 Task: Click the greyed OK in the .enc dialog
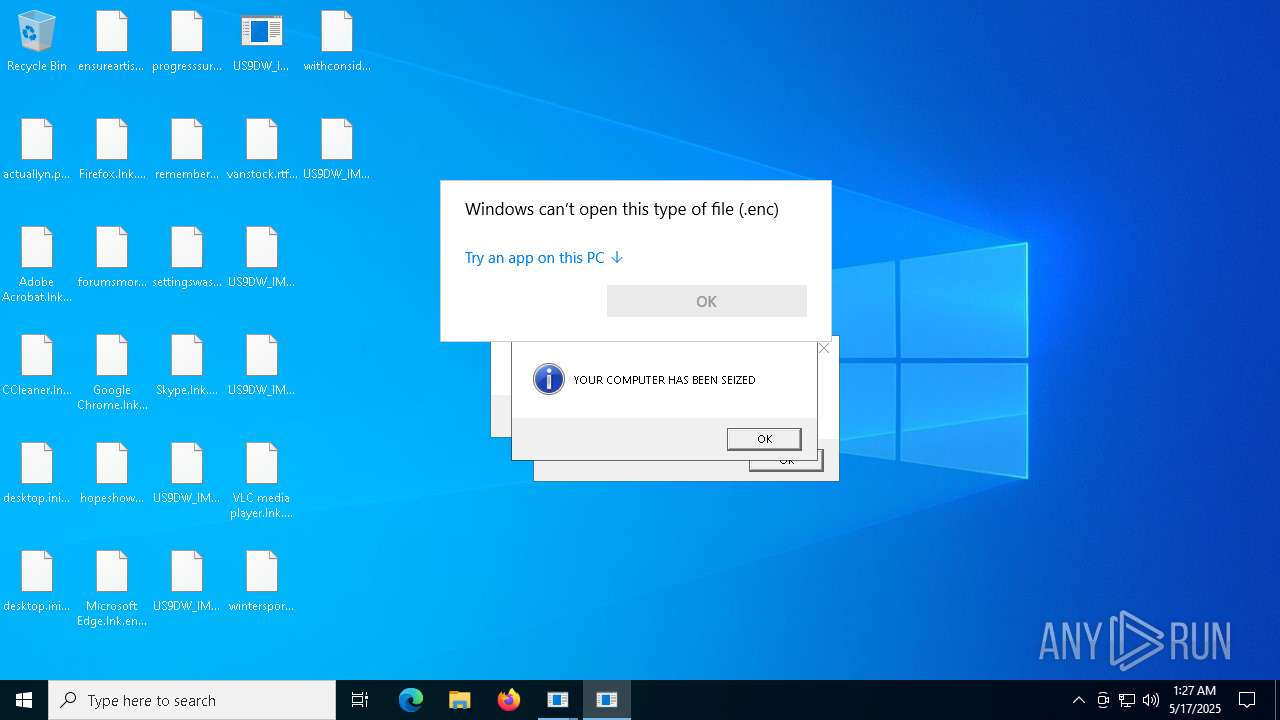click(706, 301)
